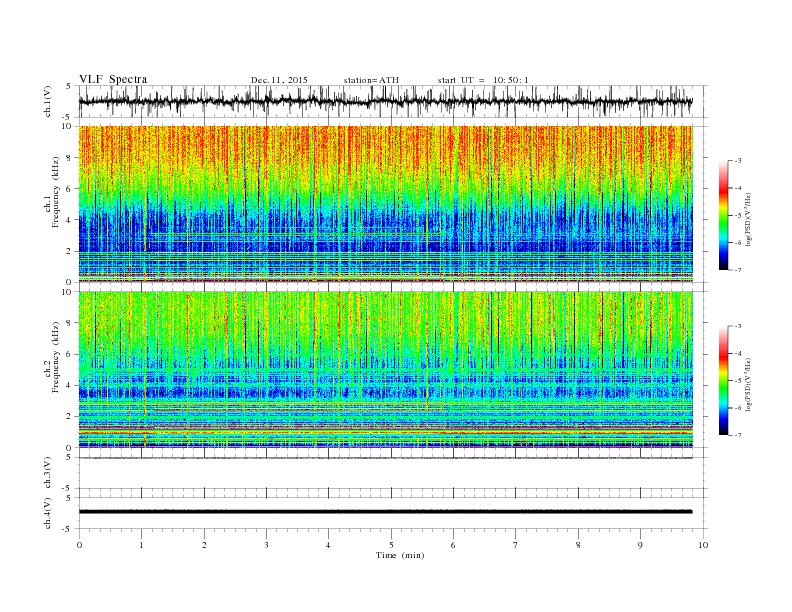Click time axis tick label "8"
The height and width of the screenshot is (612, 792).
pyautogui.click(x=578, y=545)
